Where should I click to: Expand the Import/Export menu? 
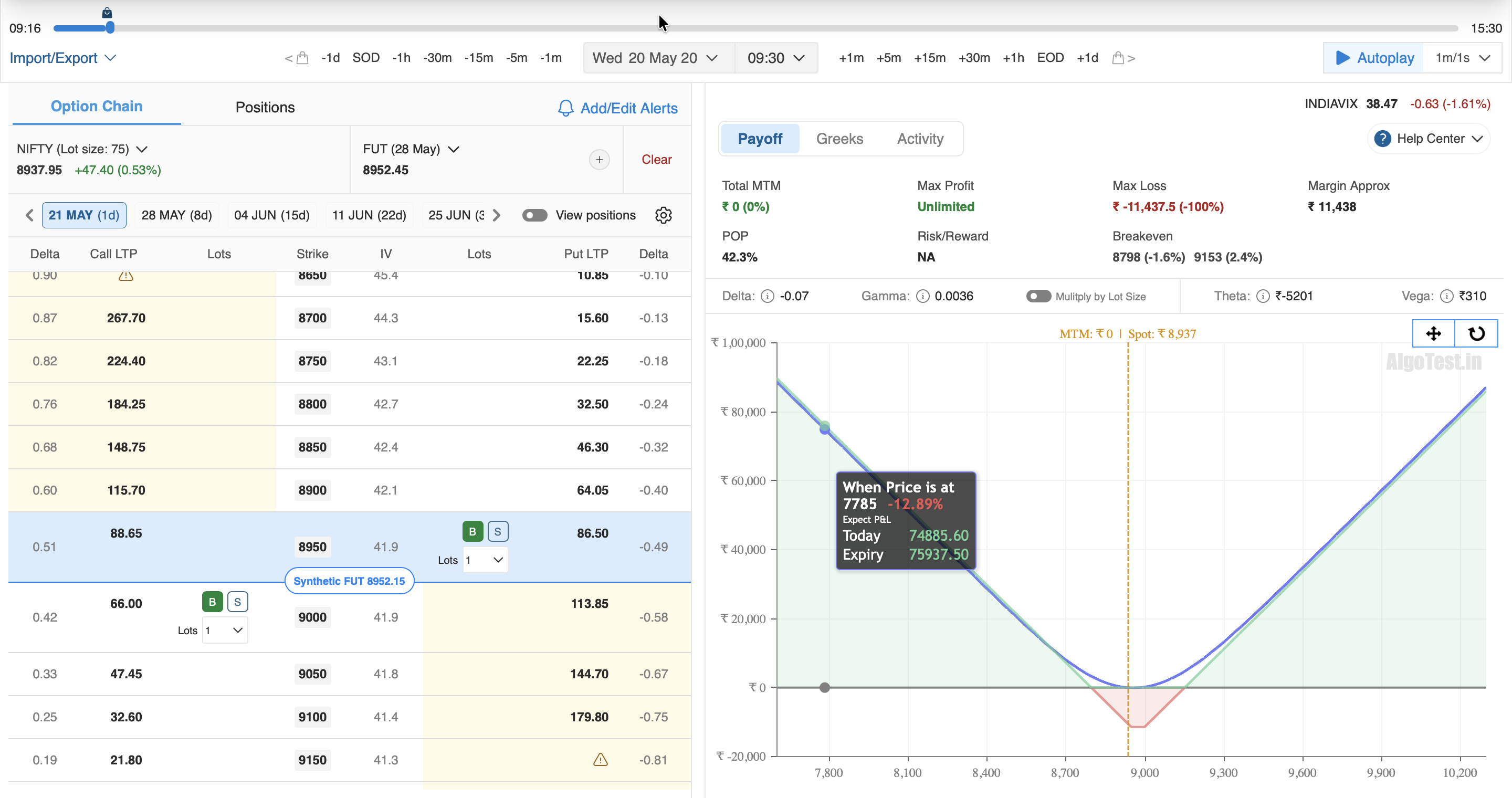62,58
